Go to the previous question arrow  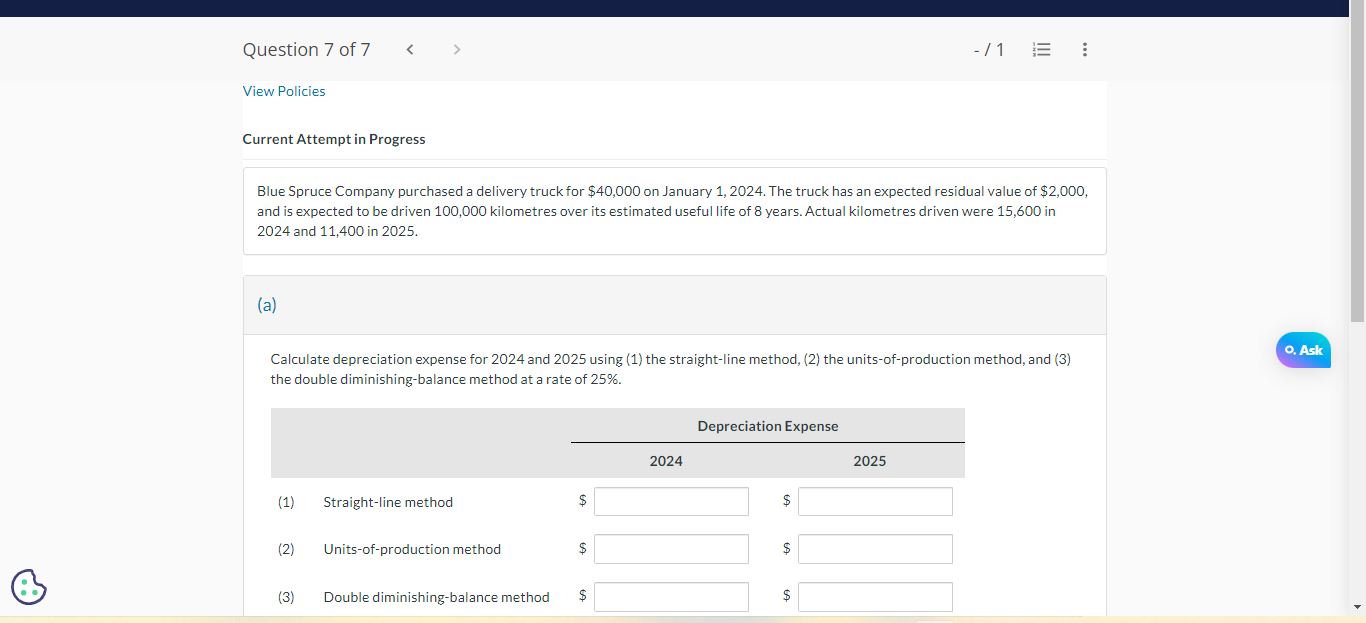pyautogui.click(x=410, y=49)
